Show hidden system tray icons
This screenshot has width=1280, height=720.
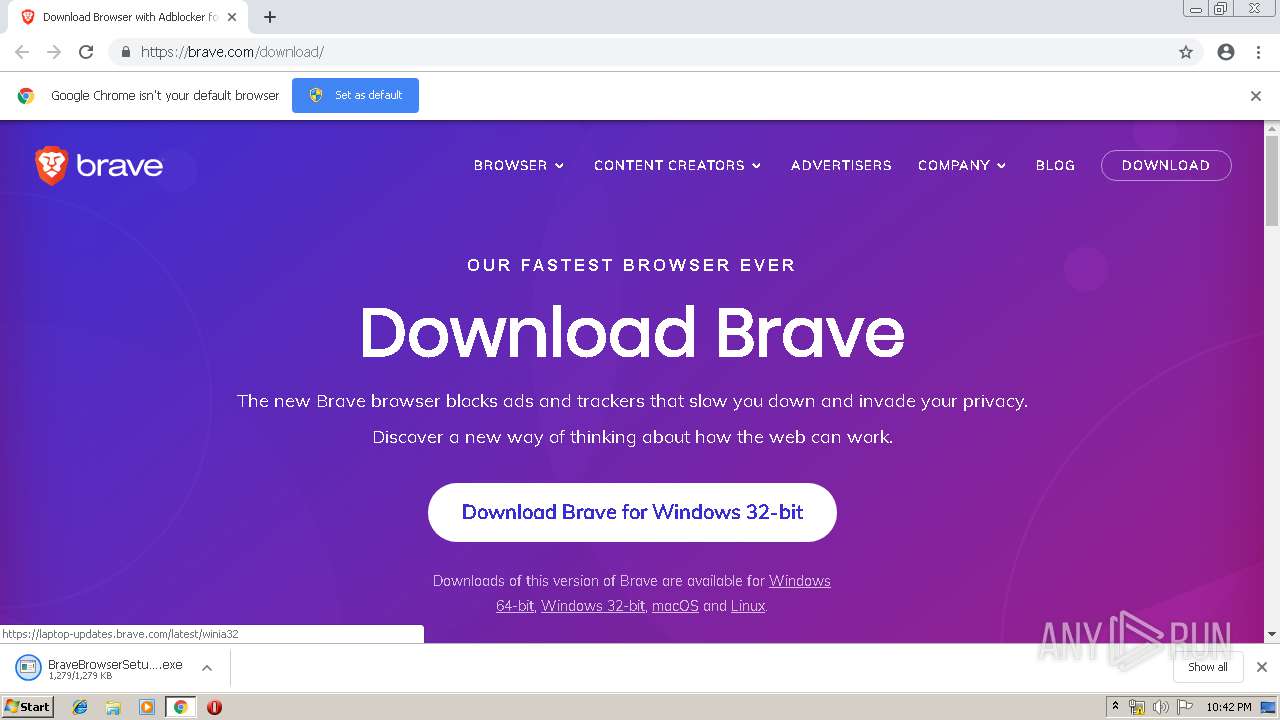pos(1115,707)
